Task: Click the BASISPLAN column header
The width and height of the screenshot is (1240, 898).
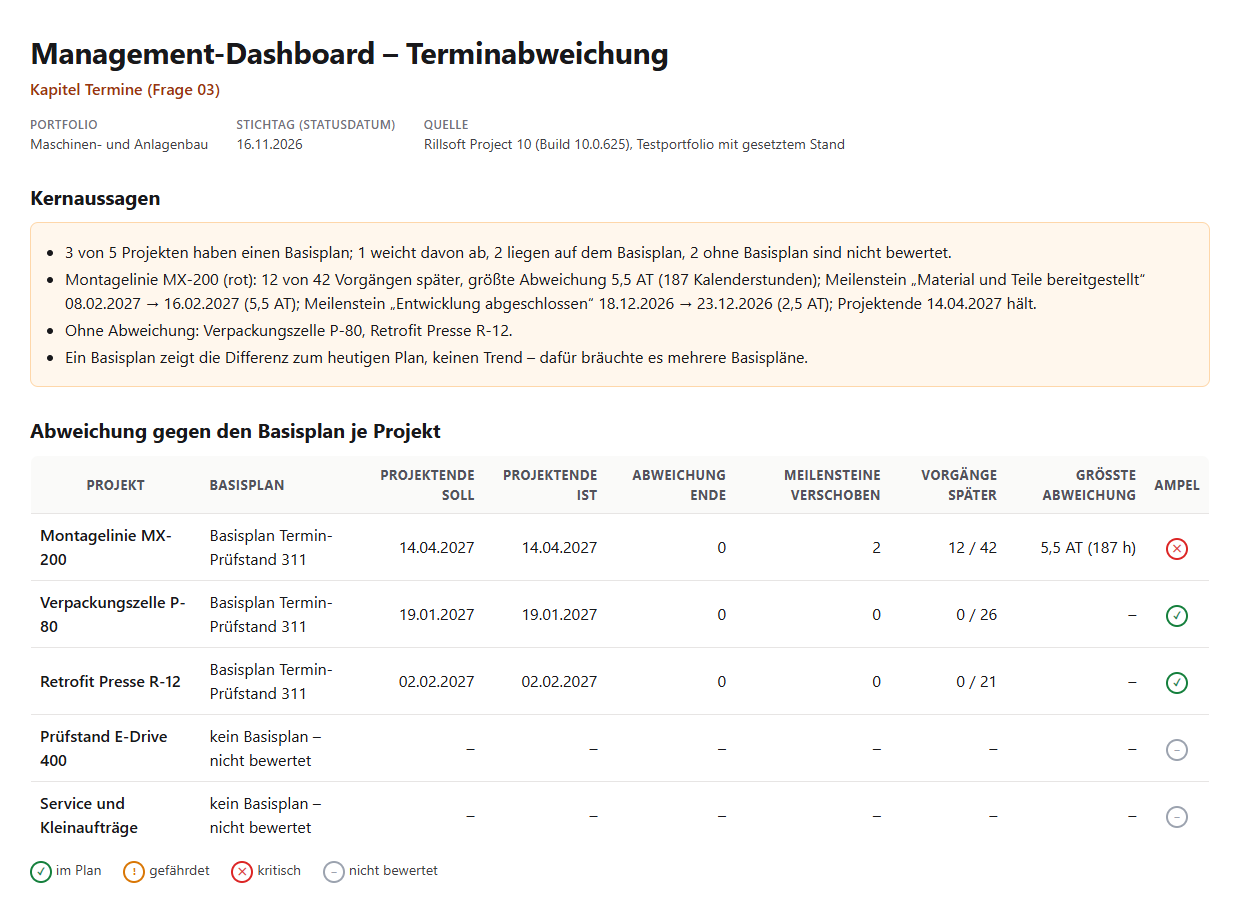Action: click(x=247, y=485)
